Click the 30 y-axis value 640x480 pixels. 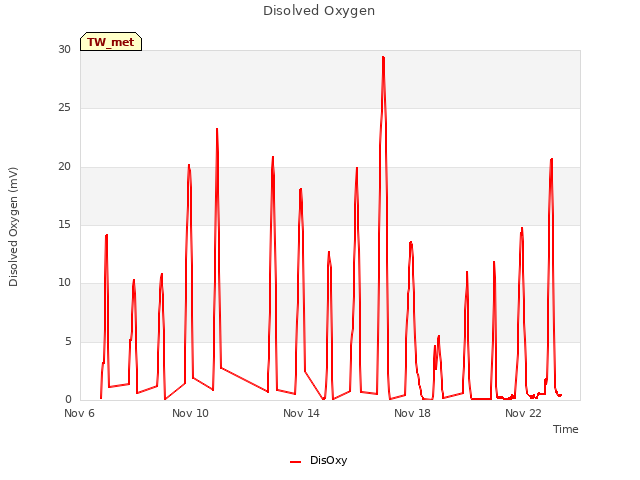tap(64, 50)
